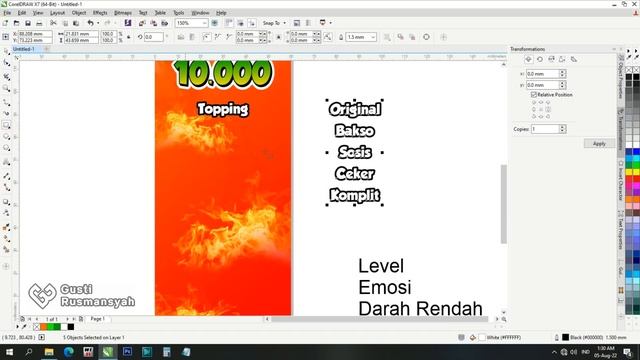Click the Convert to Curves icon

click(x=426, y=37)
